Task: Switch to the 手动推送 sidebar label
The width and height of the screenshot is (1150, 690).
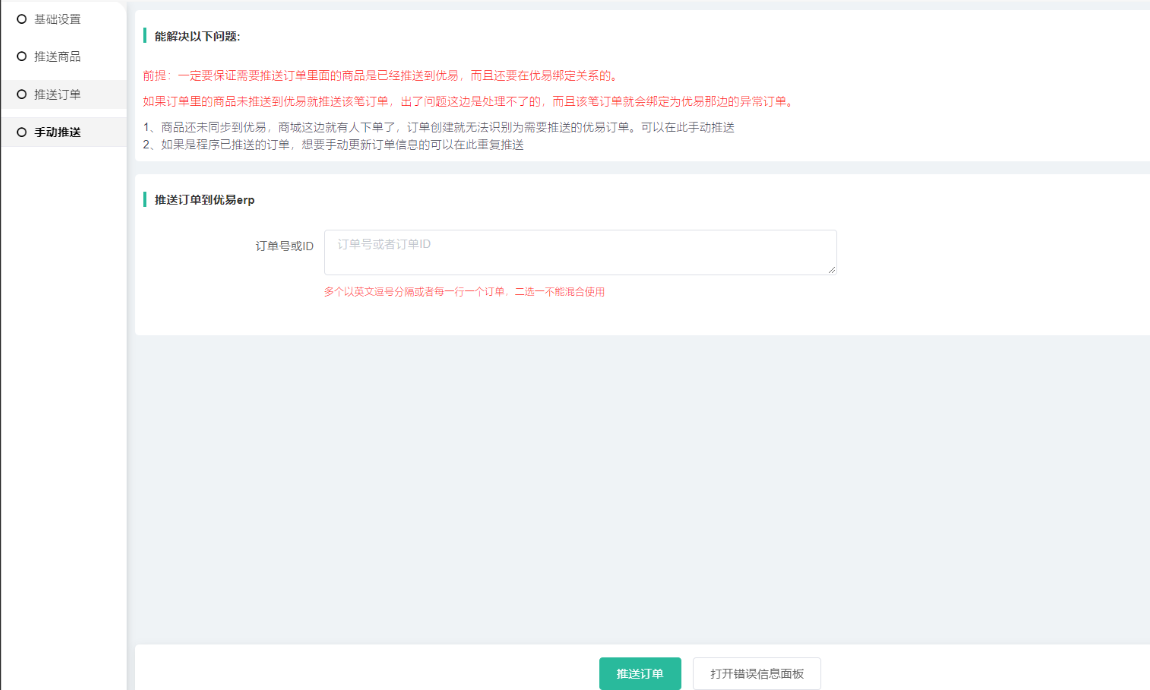Action: [57, 132]
